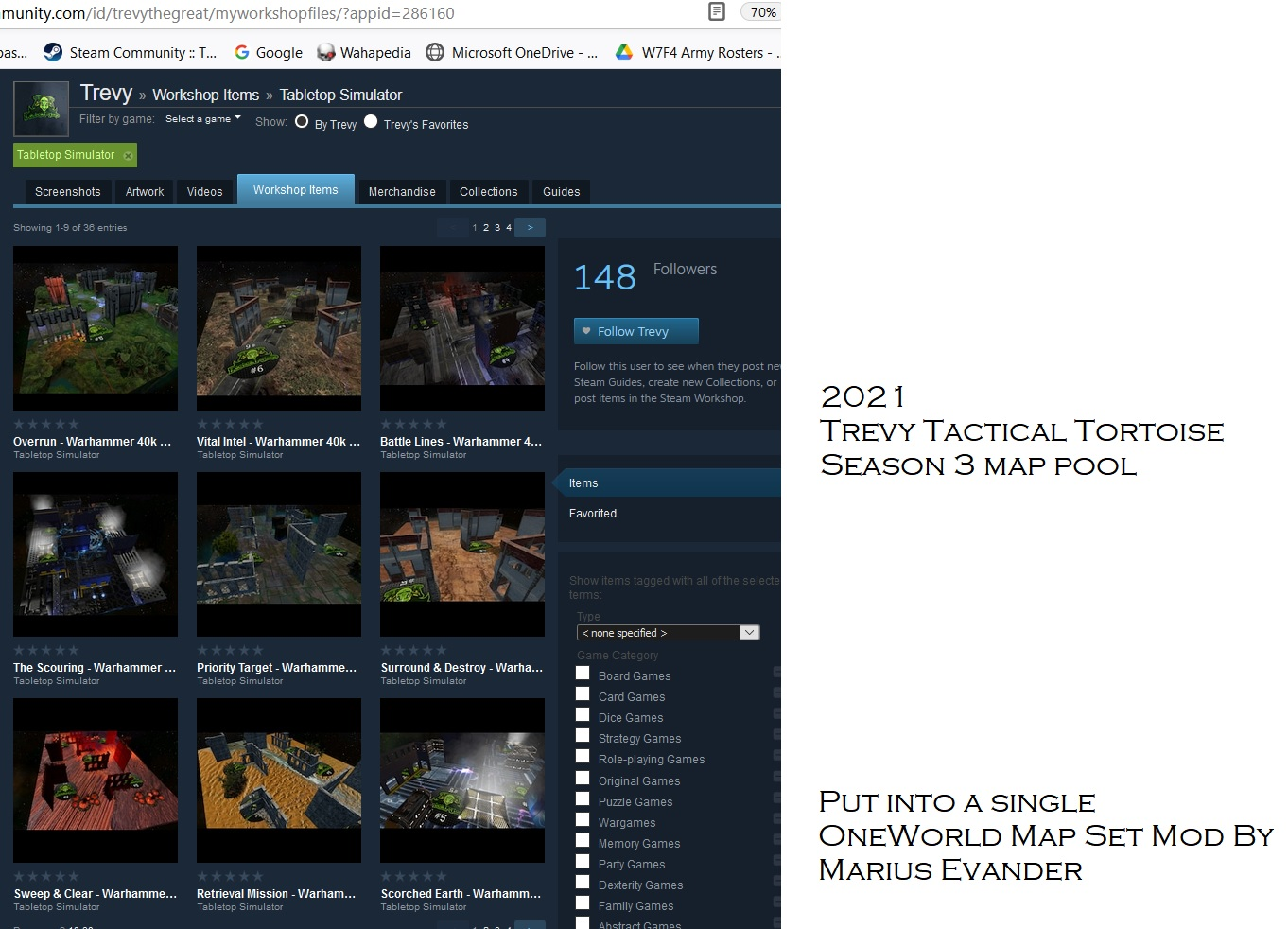Open the Select a game filter dropdown

[203, 119]
